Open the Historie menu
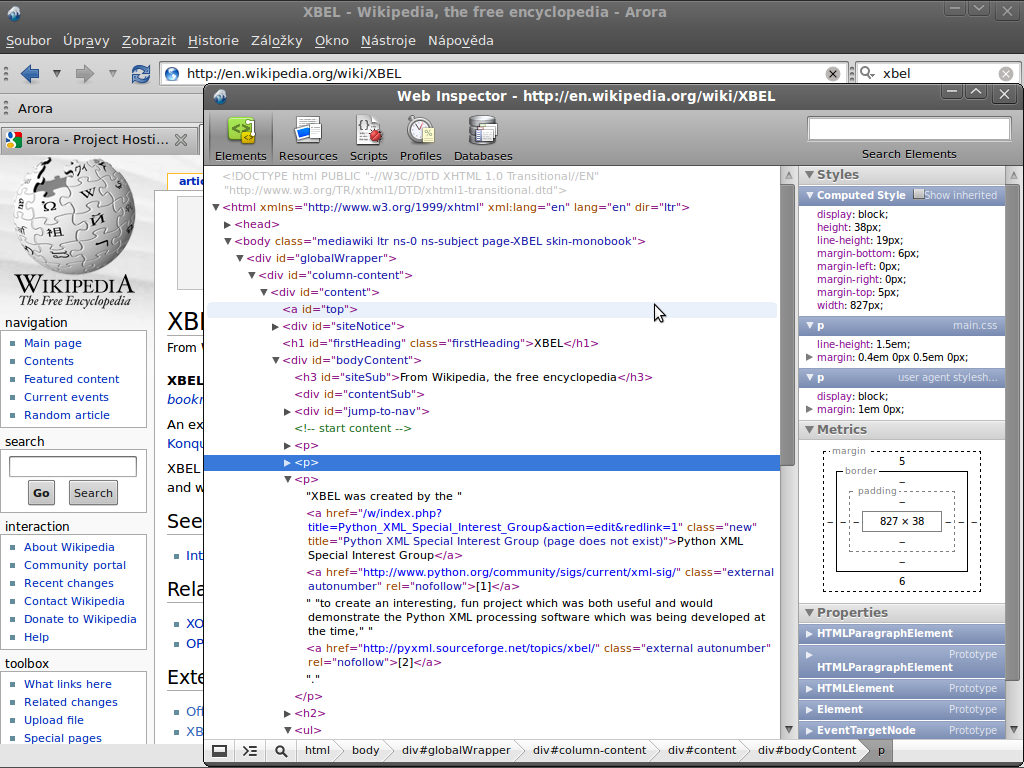 (213, 40)
